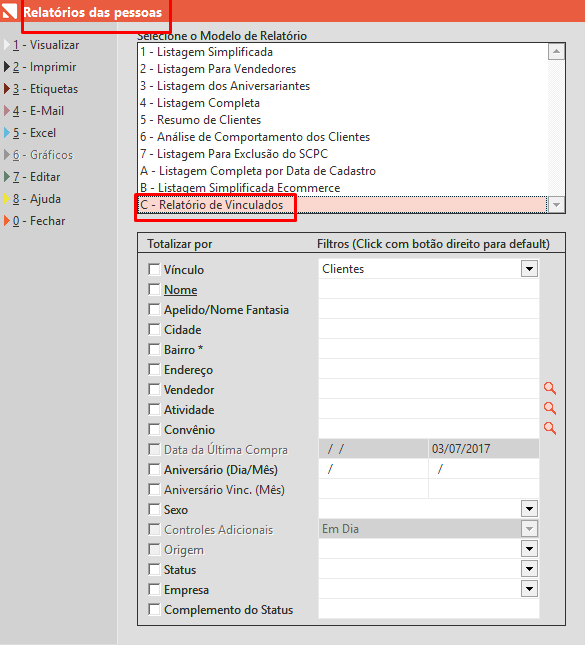587x656 pixels.
Task: Tick Aniversário (Dia/Mês) checkbox
Action: pos(154,469)
